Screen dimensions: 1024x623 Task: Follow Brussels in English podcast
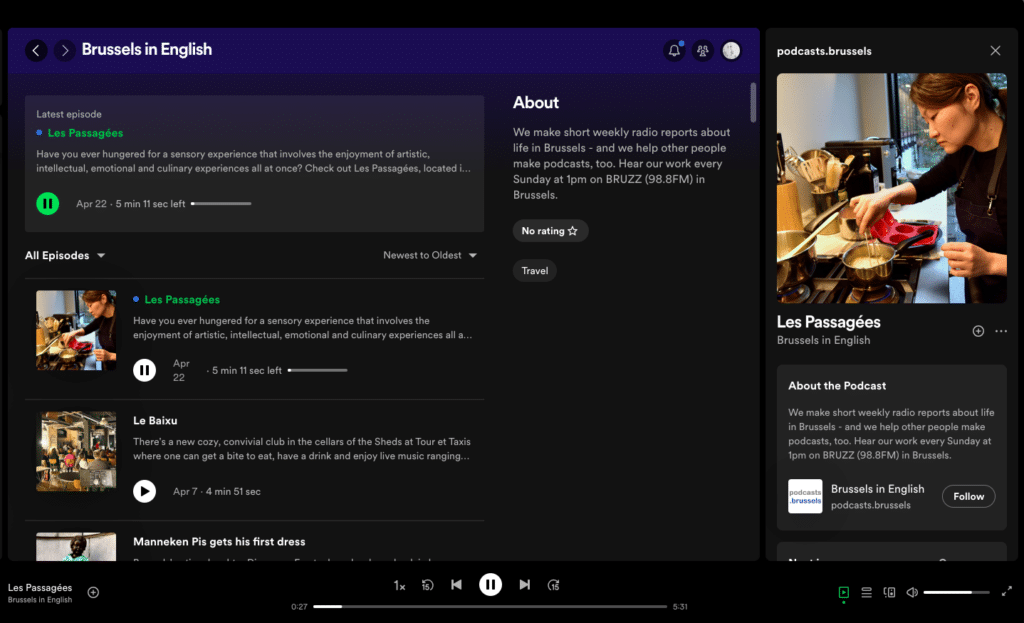click(968, 496)
